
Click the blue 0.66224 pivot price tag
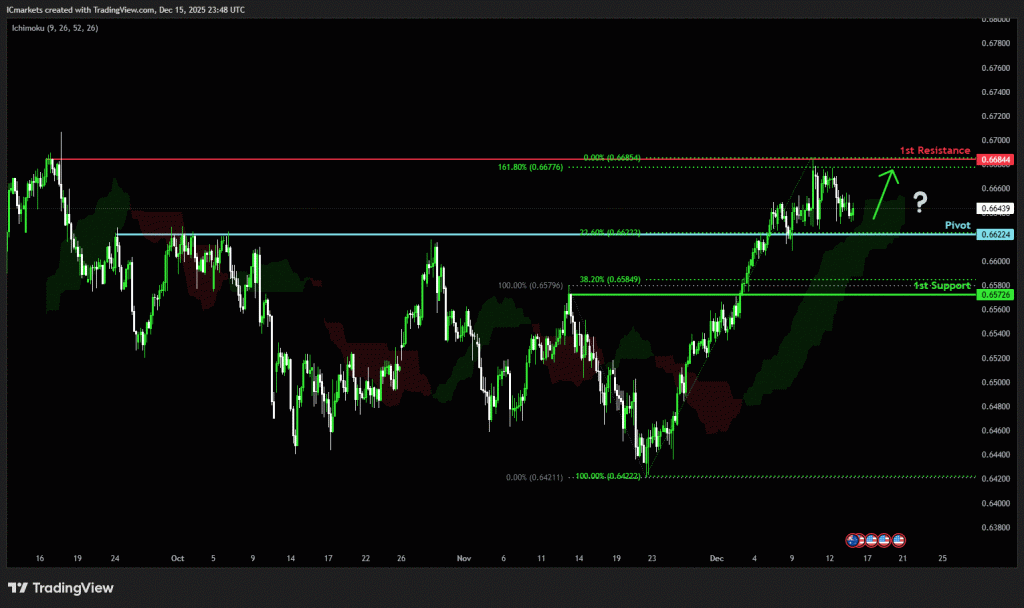[996, 234]
